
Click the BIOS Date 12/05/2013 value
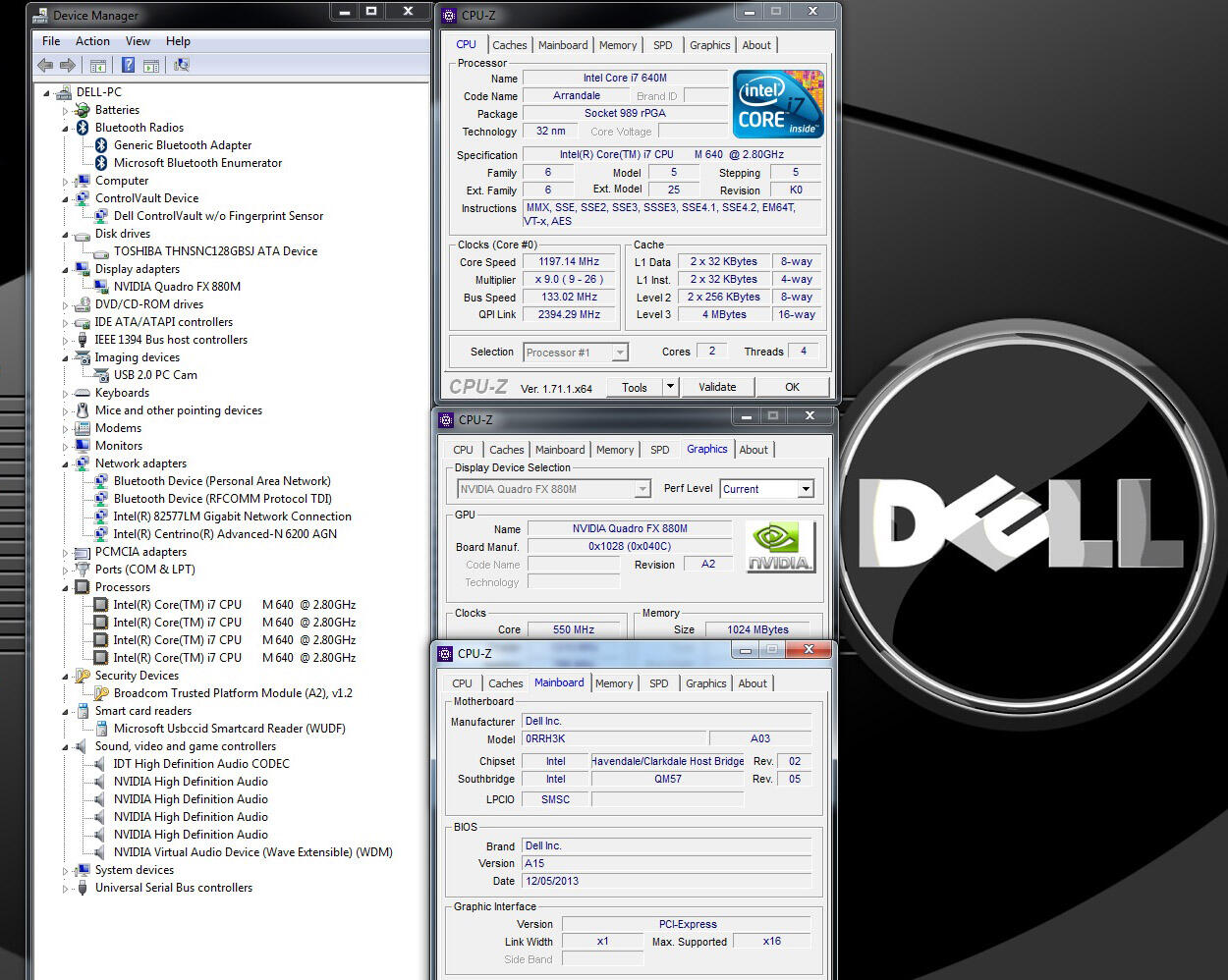click(667, 881)
